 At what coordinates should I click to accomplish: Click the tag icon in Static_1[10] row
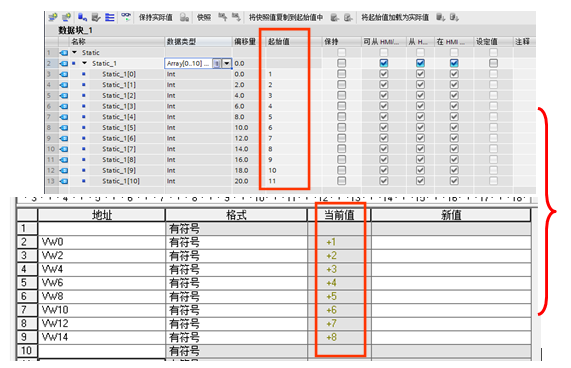[x=64, y=181]
